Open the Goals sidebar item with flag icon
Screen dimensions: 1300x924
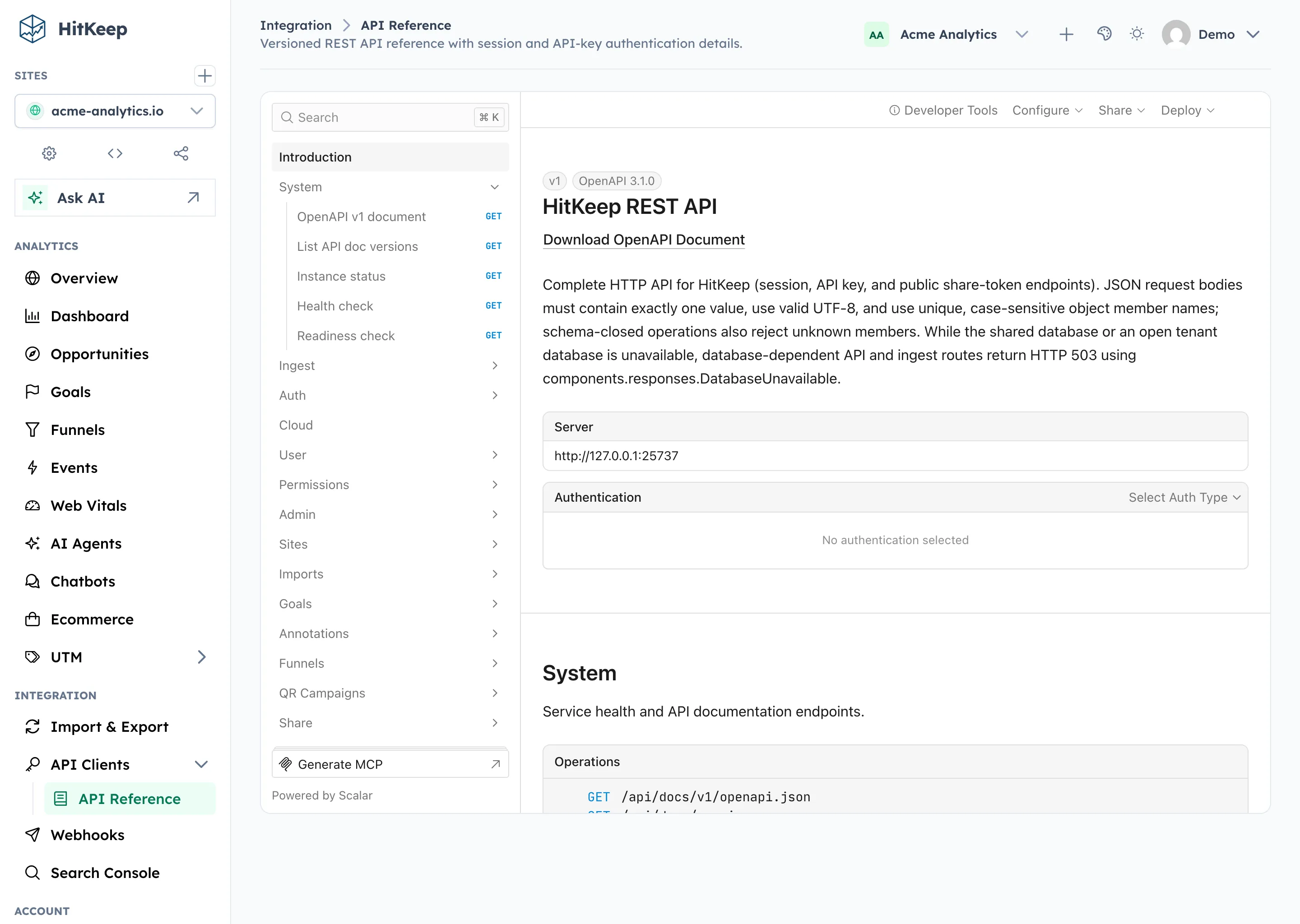[115, 392]
